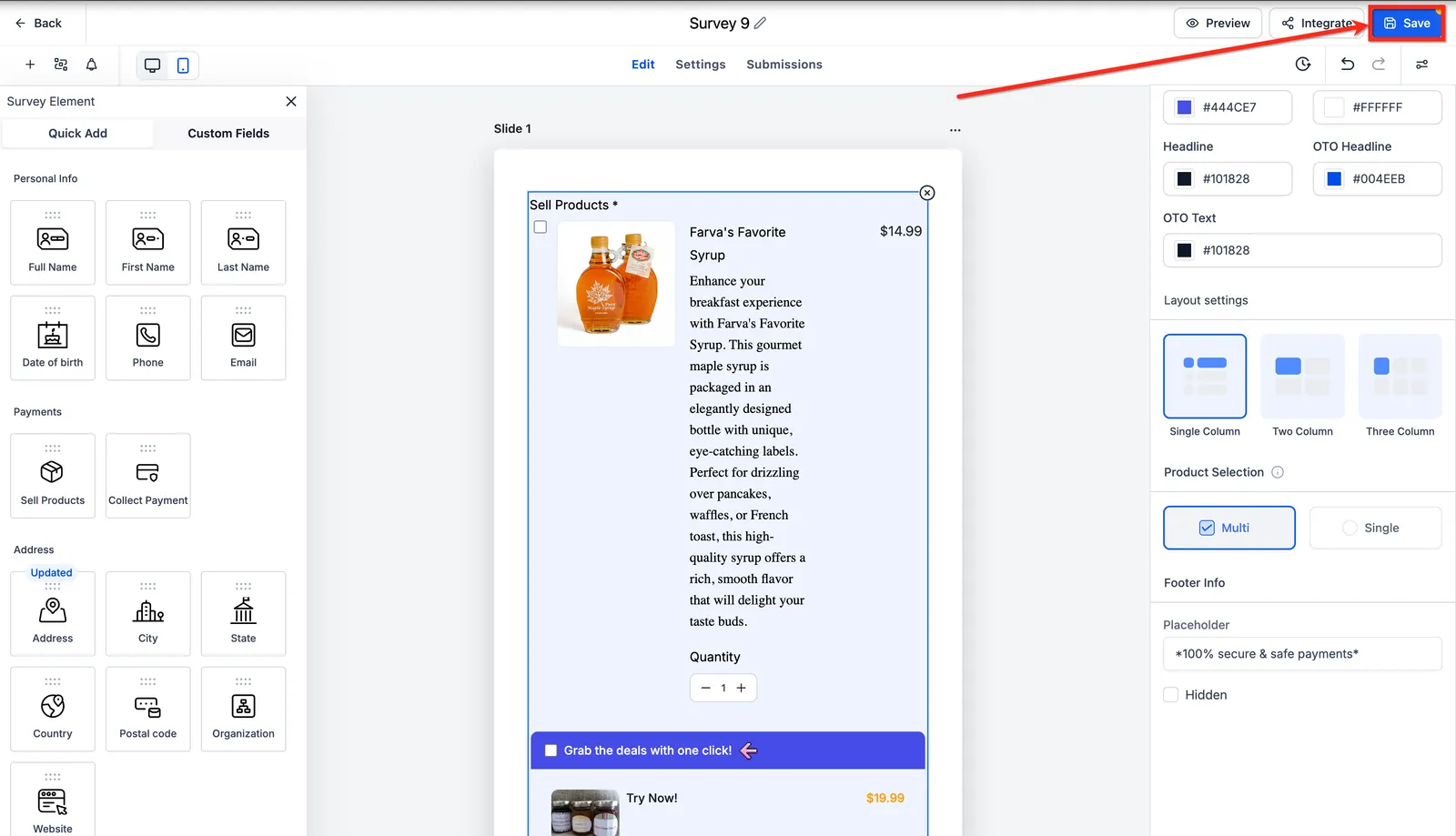
Task: Click the Back arrow button
Action: click(38, 24)
